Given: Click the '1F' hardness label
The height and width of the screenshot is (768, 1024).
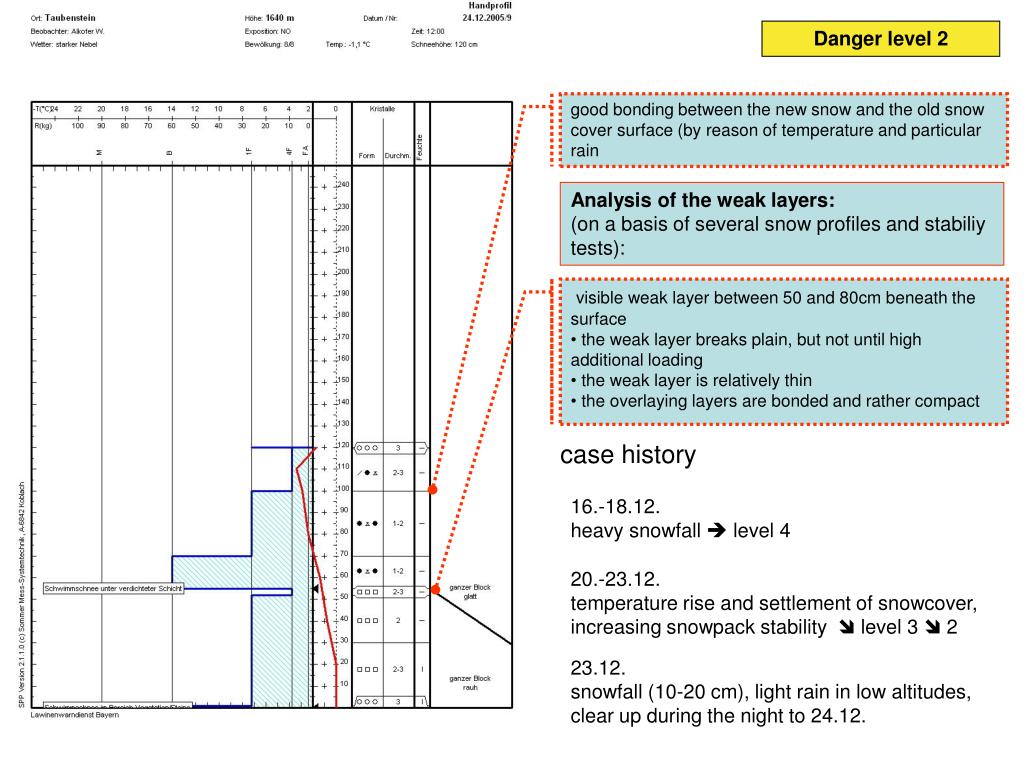Looking at the screenshot, I should (x=249, y=152).
